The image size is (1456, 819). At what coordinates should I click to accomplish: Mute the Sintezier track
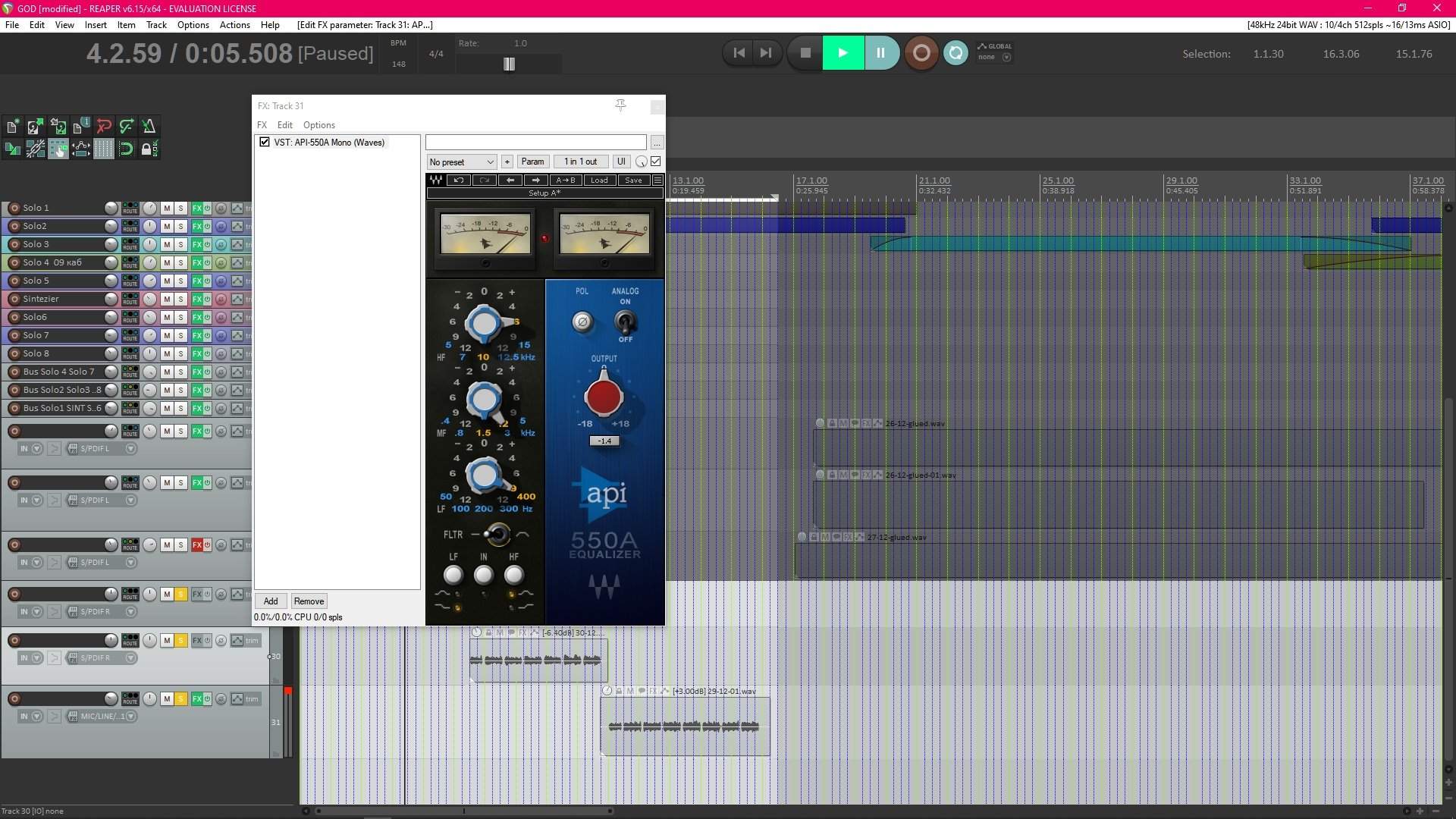pos(167,299)
